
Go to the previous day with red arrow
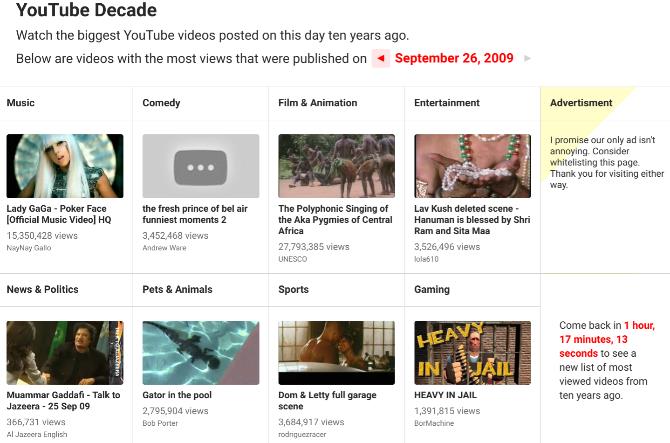pyautogui.click(x=380, y=59)
